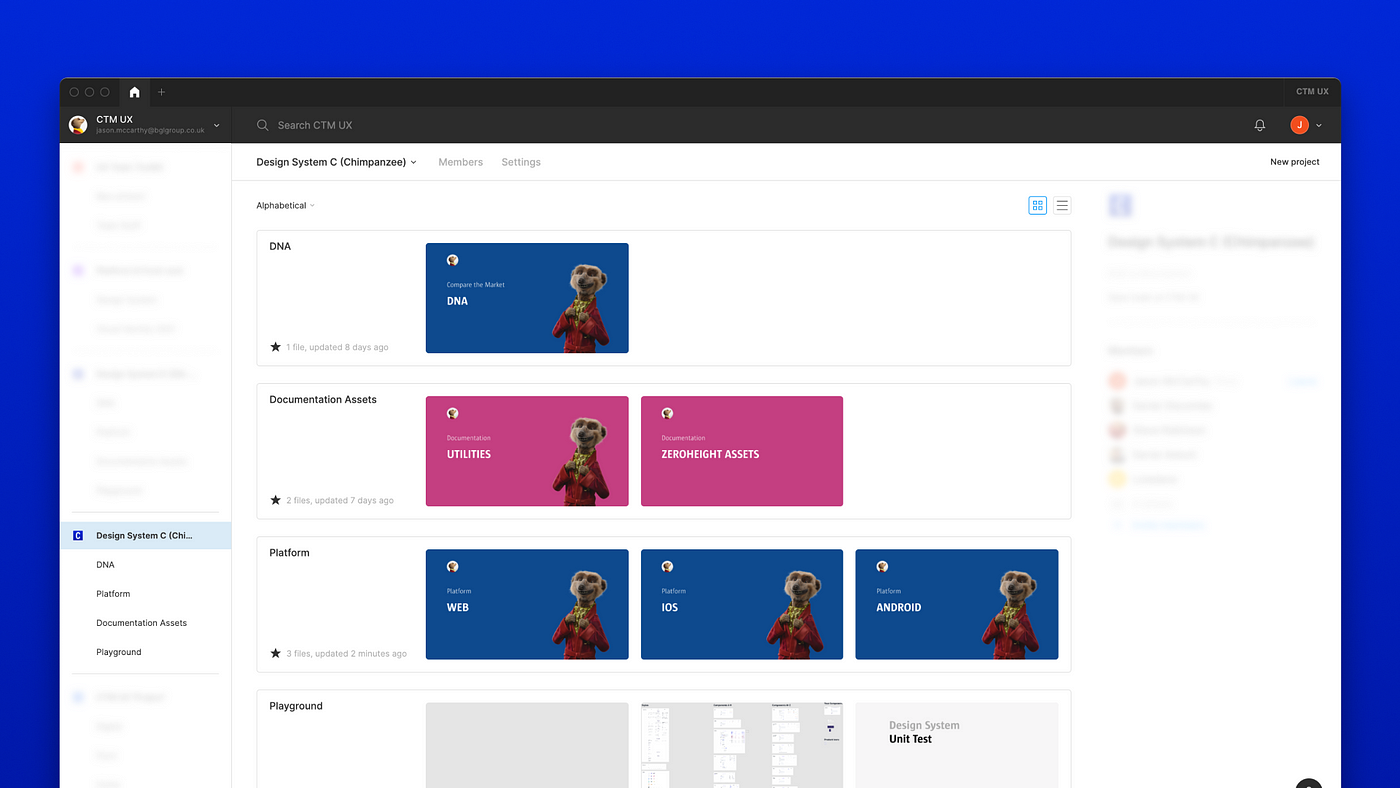Open the ZEROHEIGHT ASSETS file thumbnail

tap(742, 451)
